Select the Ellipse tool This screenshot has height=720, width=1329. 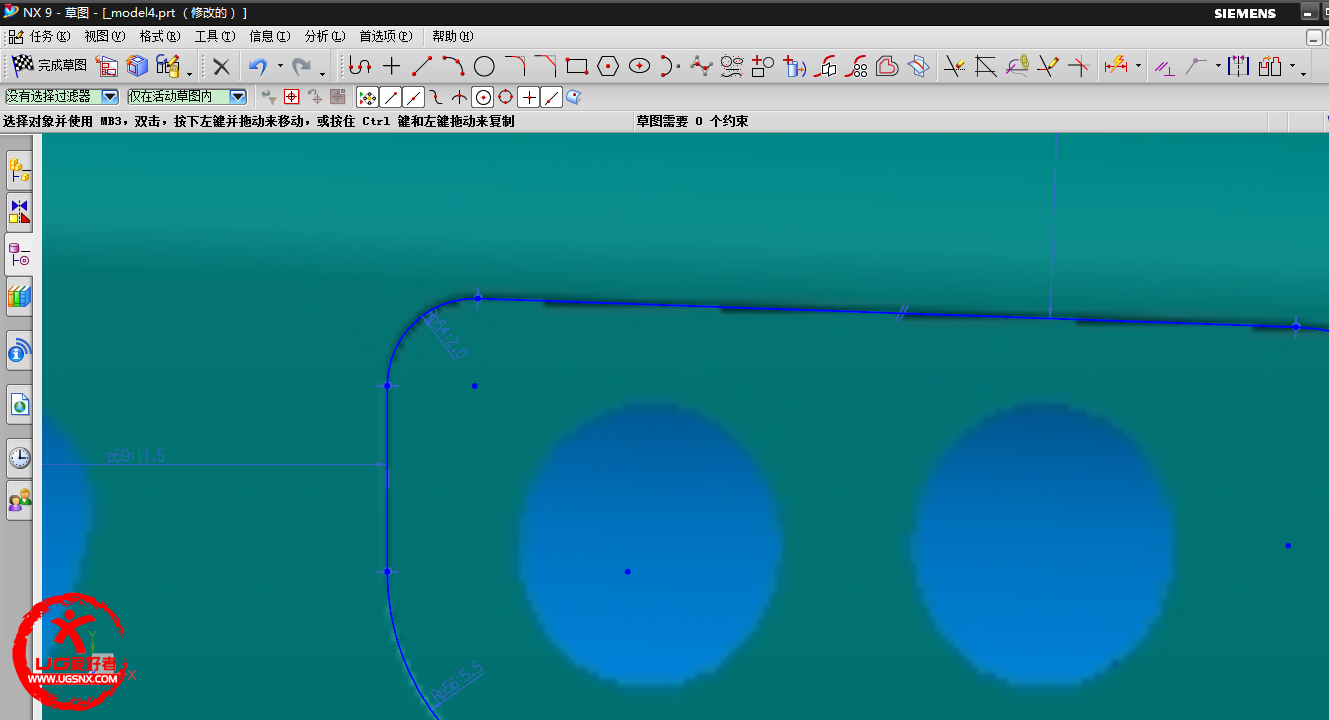(639, 67)
